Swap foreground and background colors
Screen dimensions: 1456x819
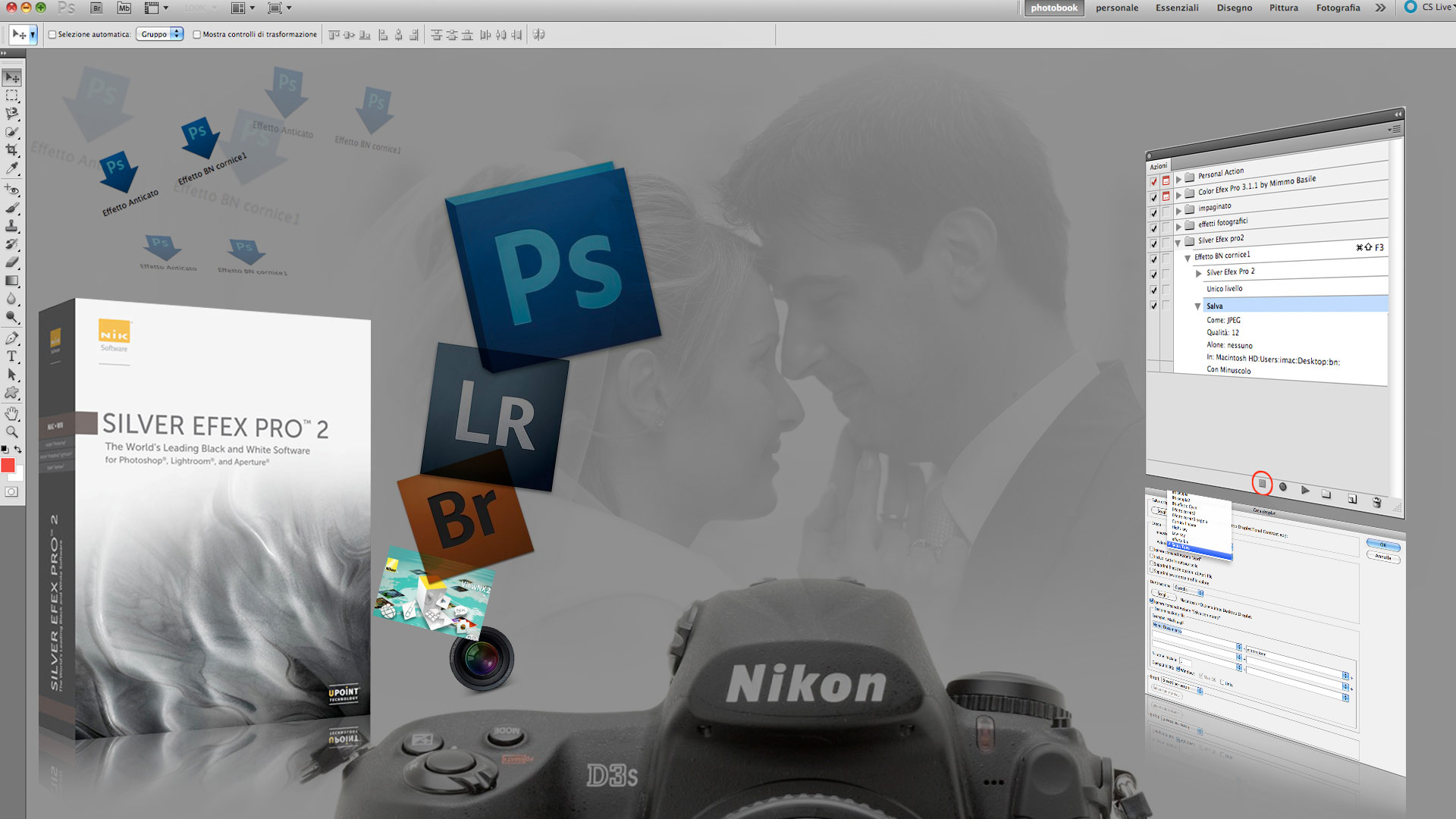click(x=18, y=450)
